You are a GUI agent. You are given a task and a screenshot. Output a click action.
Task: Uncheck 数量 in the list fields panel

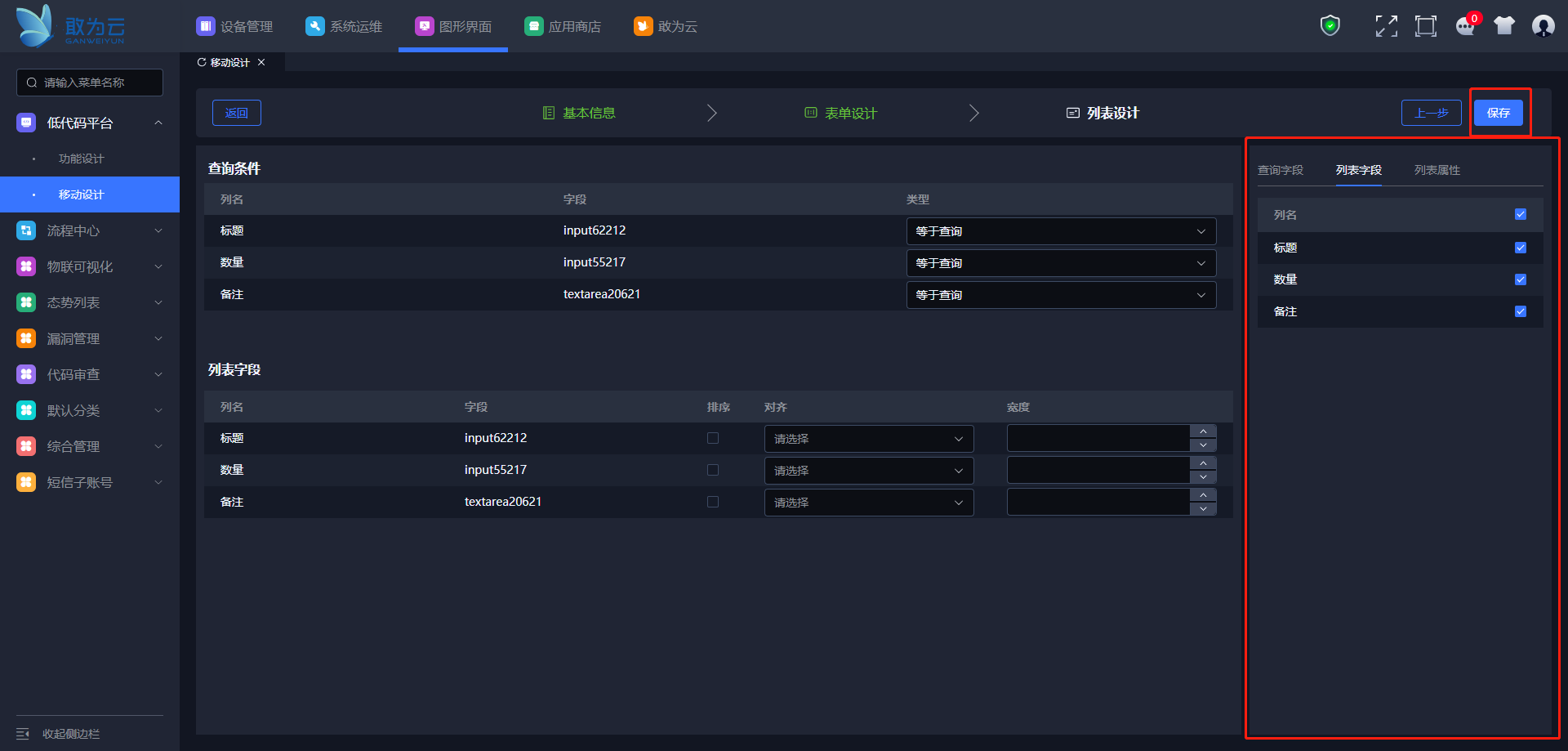pos(1521,279)
